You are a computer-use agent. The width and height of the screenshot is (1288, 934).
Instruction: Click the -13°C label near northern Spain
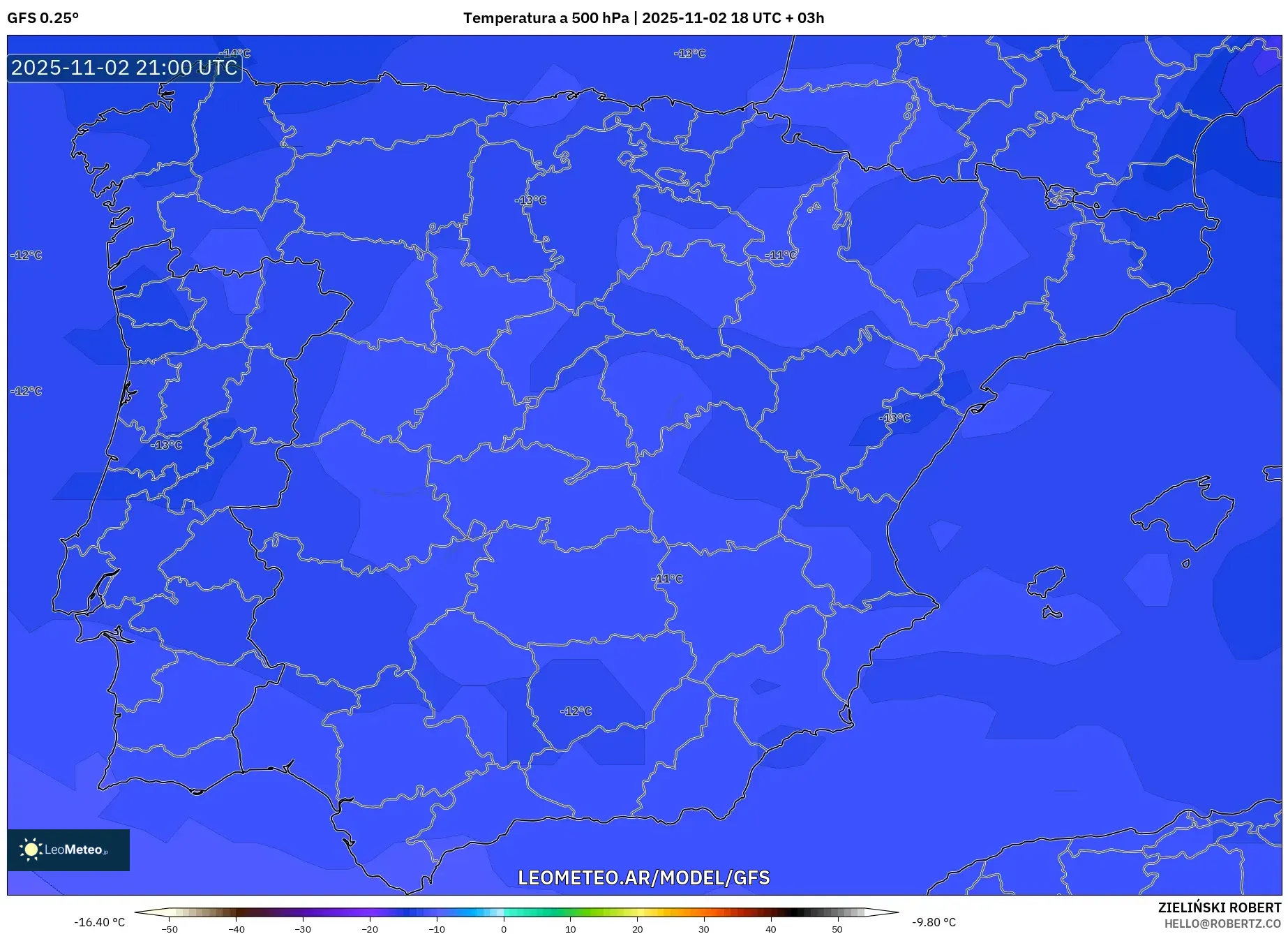tap(530, 198)
